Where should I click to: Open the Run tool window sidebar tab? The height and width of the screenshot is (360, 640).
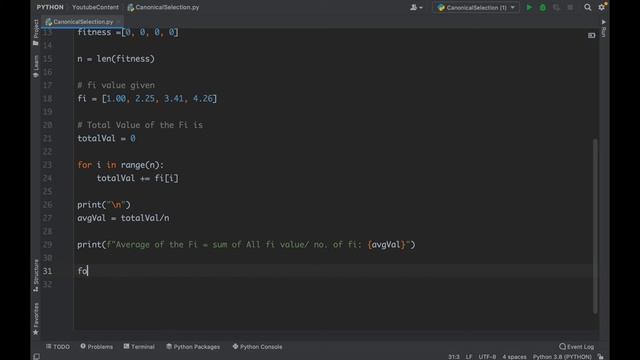coord(604,29)
